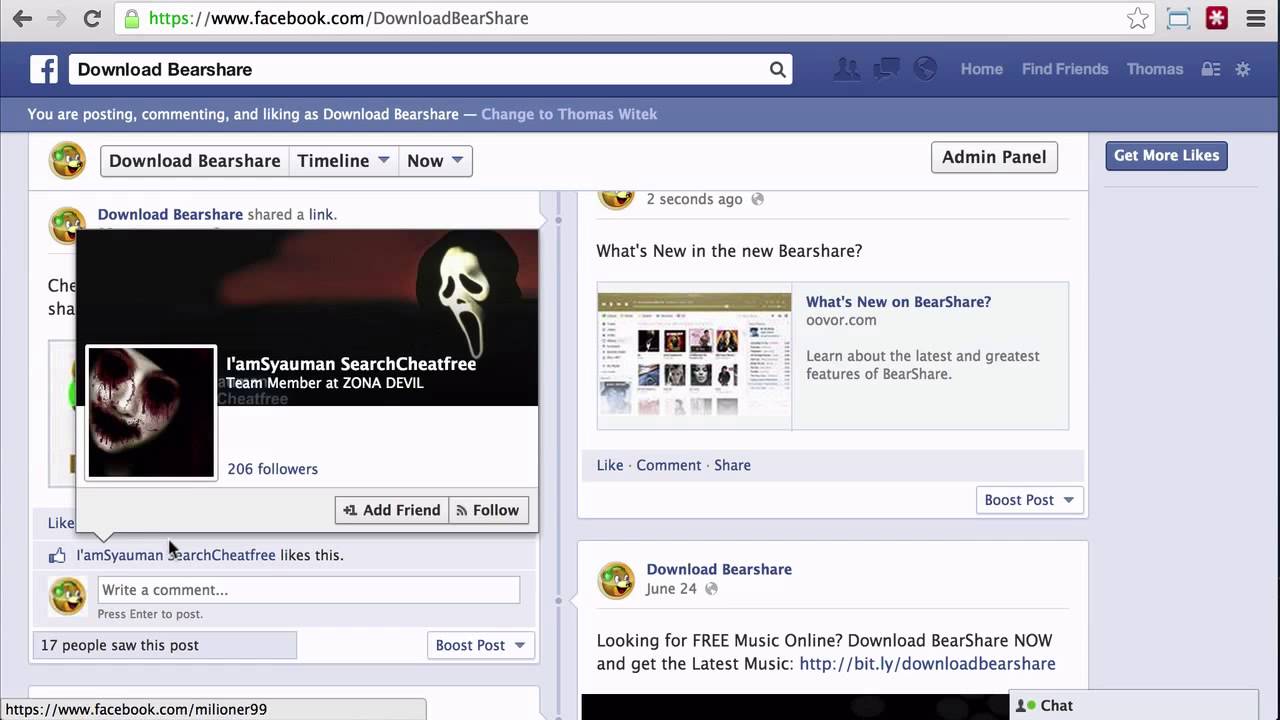Open friend requests icon
Viewport: 1280px width, 720px height.
[x=847, y=69]
